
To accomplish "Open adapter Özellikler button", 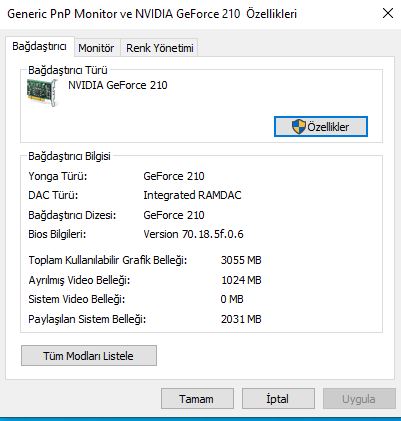I will 321,127.
